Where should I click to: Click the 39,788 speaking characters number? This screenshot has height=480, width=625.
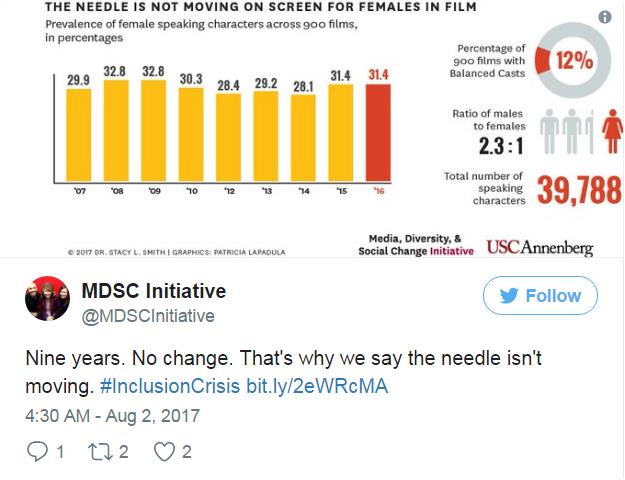click(x=579, y=190)
